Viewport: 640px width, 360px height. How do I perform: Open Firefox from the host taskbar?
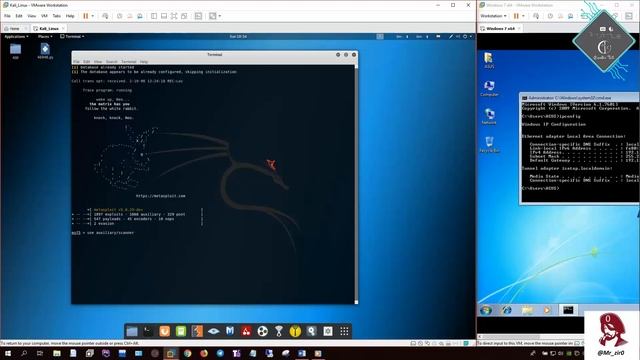point(204,353)
